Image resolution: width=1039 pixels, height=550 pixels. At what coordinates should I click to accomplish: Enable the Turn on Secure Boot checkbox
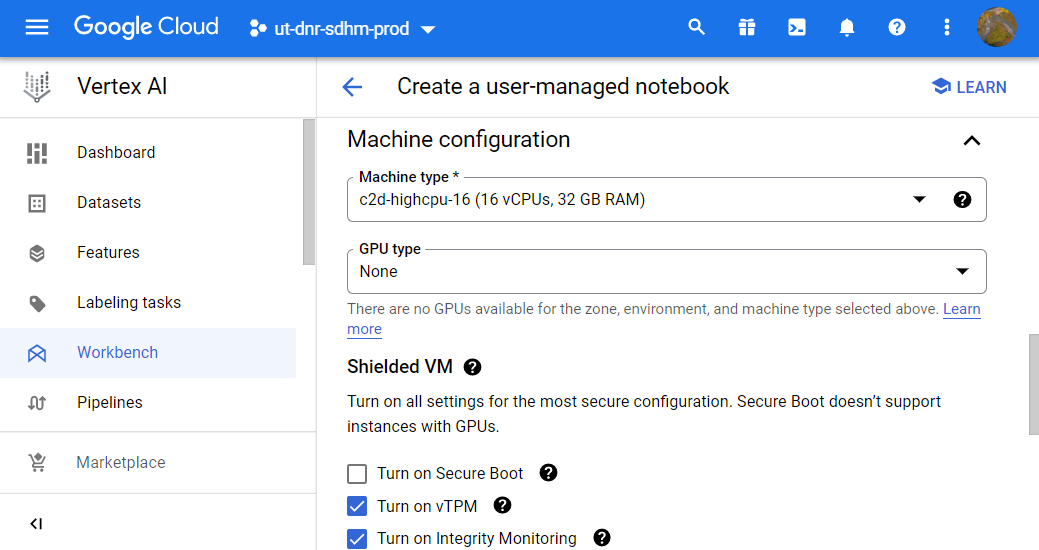click(357, 473)
